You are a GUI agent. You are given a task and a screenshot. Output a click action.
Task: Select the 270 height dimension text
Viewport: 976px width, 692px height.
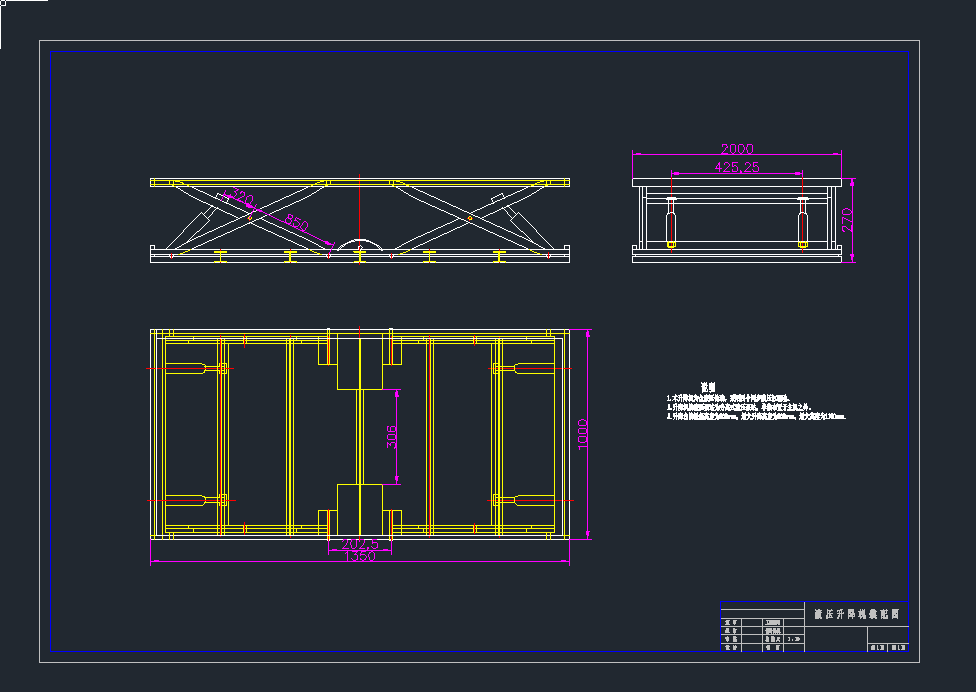tap(847, 220)
